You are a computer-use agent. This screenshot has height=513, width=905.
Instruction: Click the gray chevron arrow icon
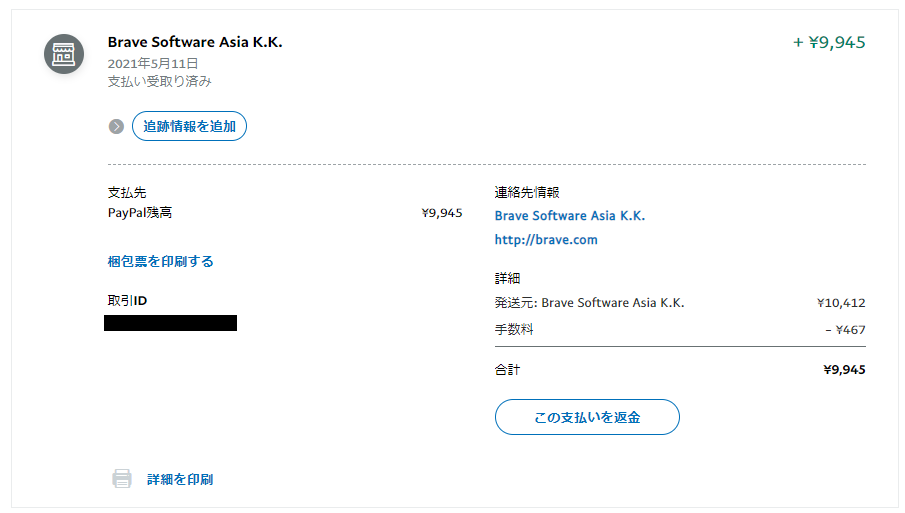tap(116, 126)
